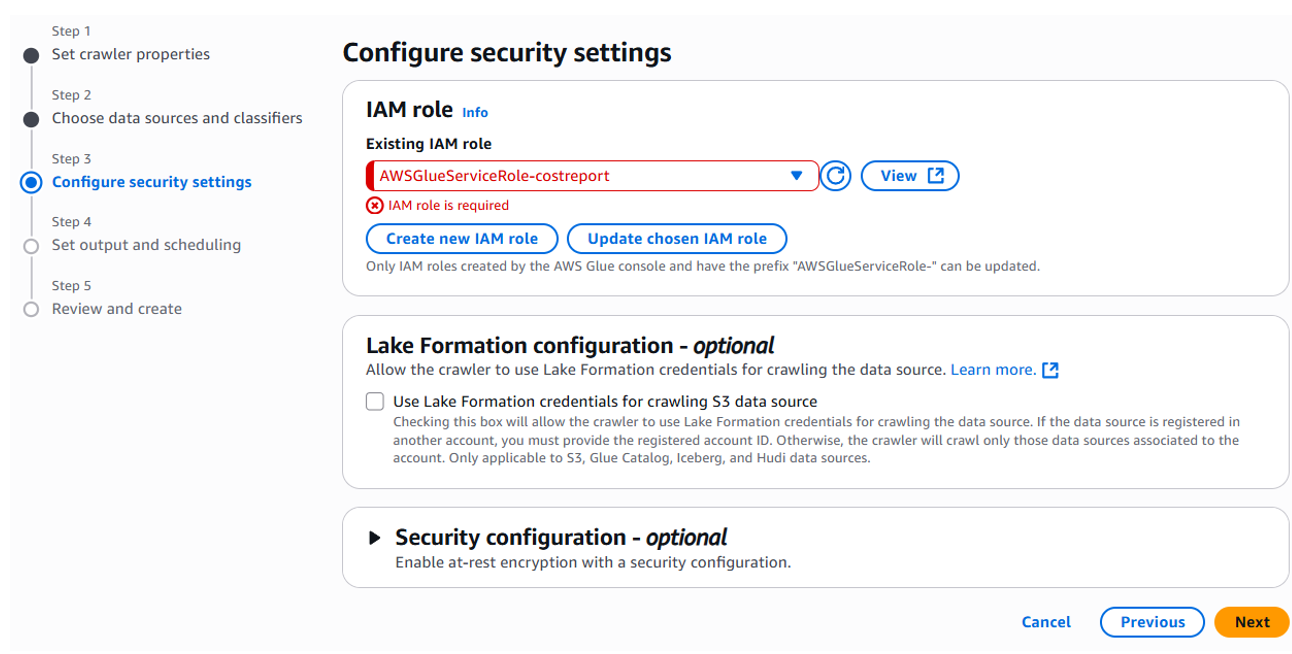Click the Step 1 completed circle indicator

pos(31,56)
